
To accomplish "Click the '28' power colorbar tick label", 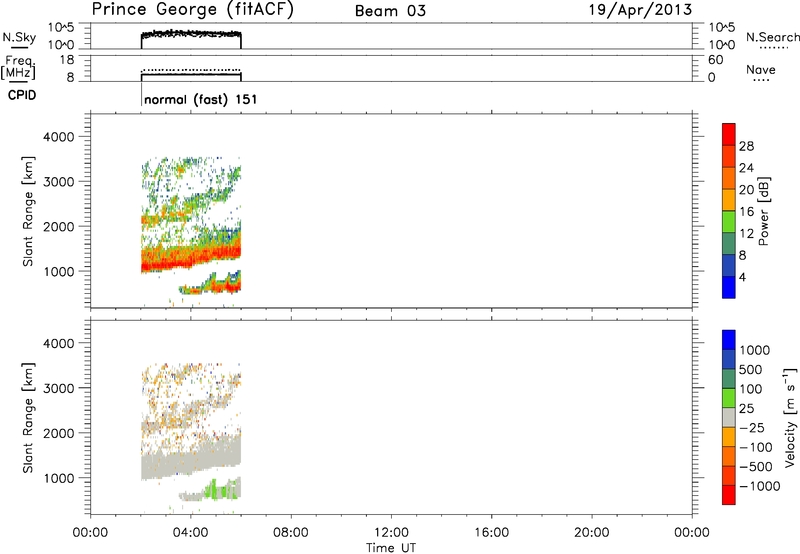I will pyautogui.click(x=746, y=146).
